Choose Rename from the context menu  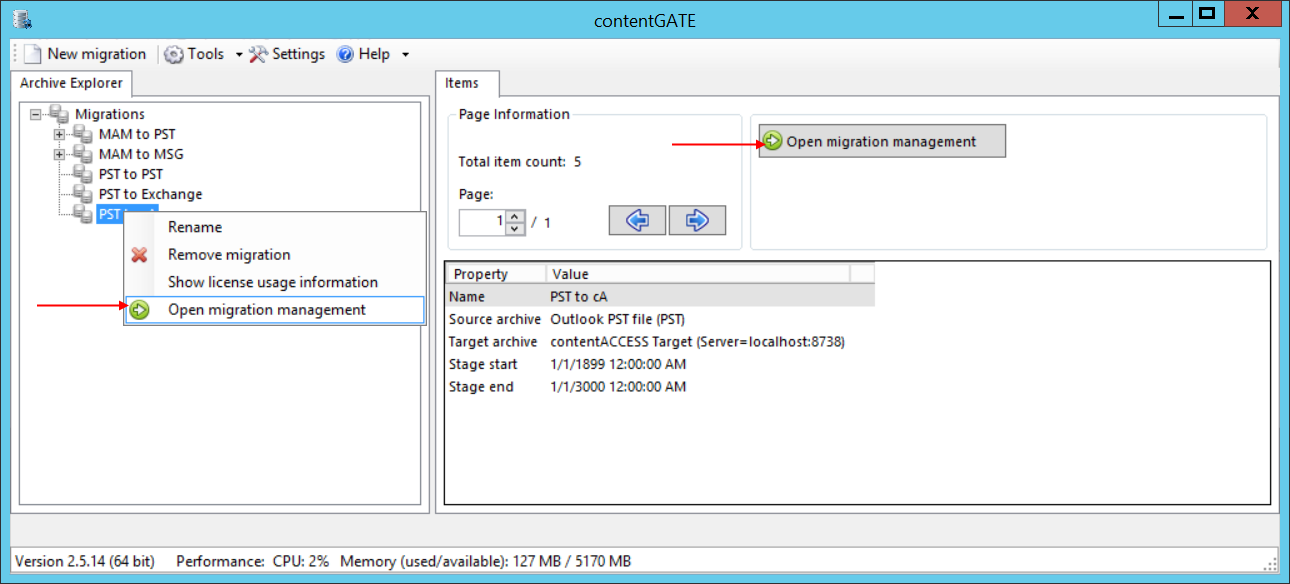coord(195,227)
